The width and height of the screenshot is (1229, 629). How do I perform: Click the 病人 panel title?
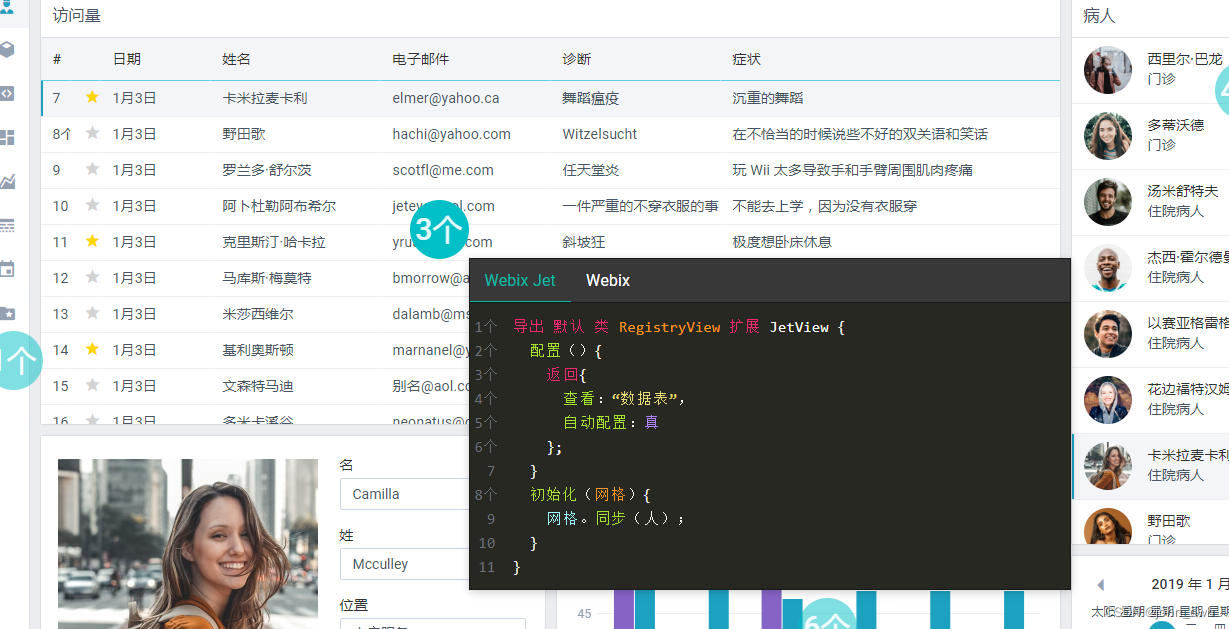coord(1099,16)
